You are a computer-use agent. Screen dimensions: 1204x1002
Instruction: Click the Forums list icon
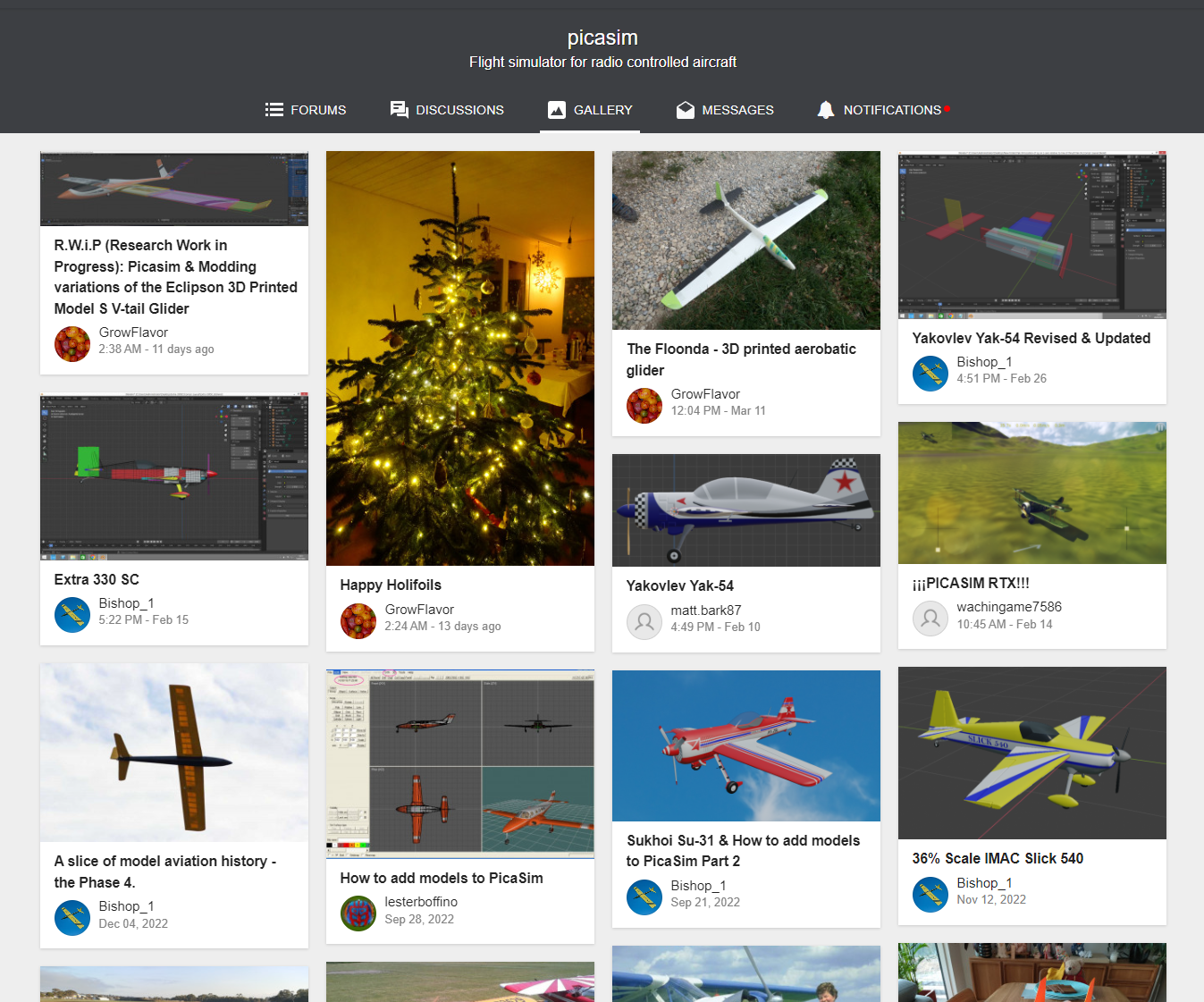coord(274,110)
